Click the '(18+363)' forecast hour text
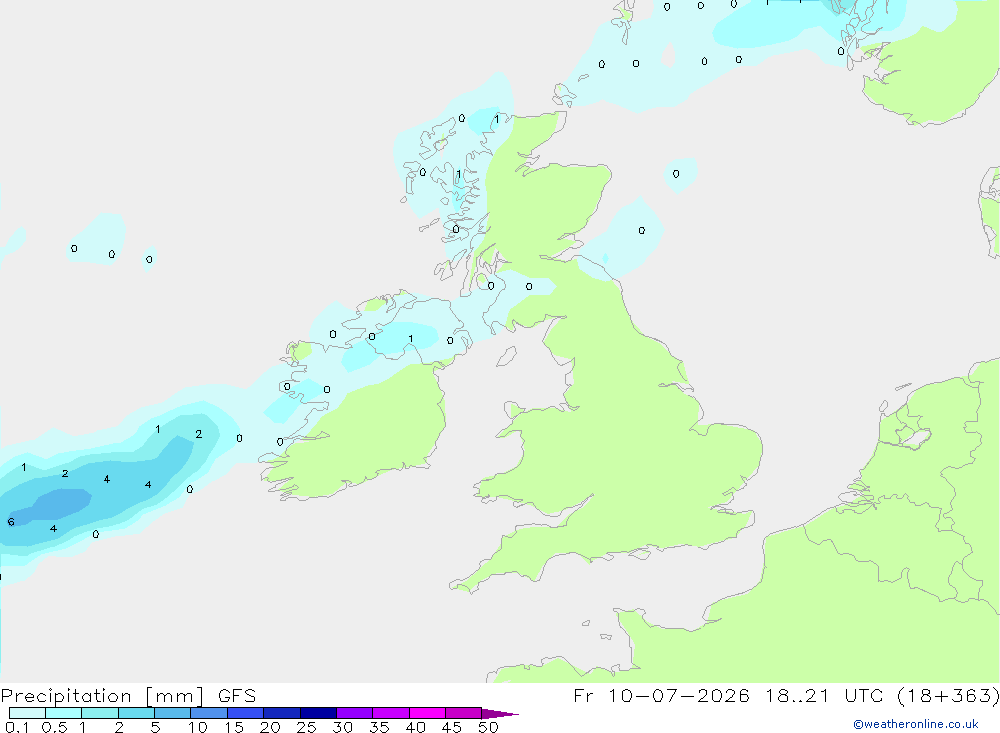The height and width of the screenshot is (733, 1000). tap(948, 696)
